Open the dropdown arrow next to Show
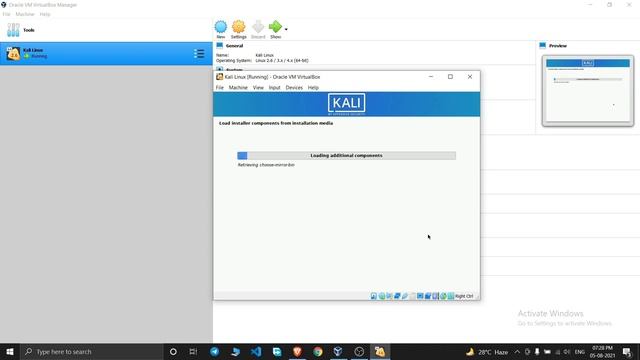640x360 pixels. [x=286, y=29]
